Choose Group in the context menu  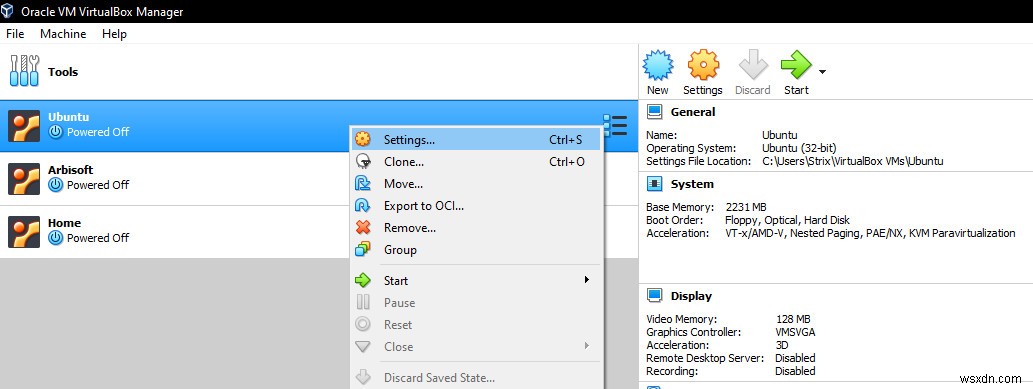click(x=476, y=250)
